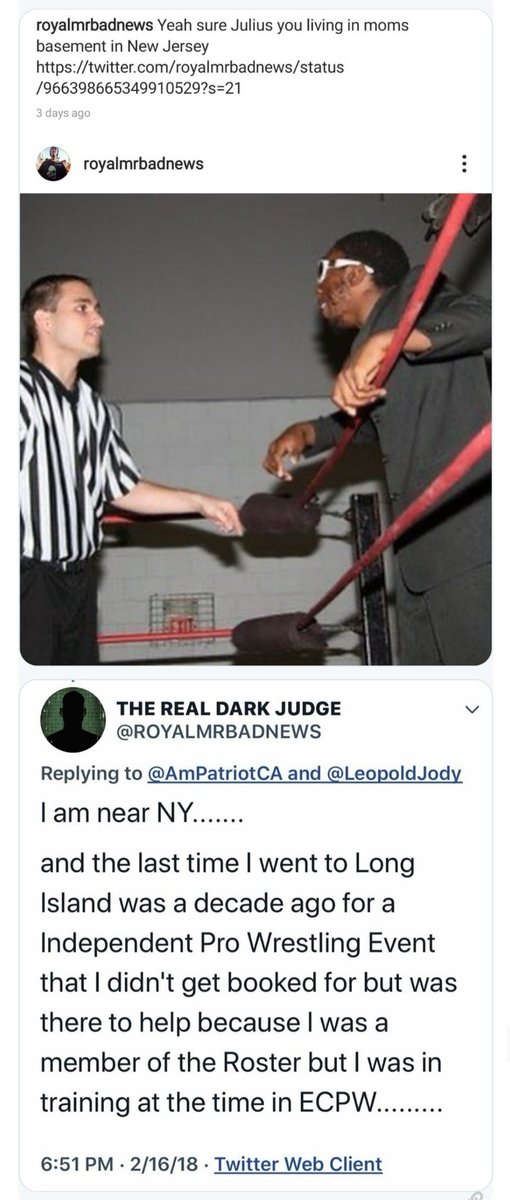Image resolution: width=510 pixels, height=1200 pixels.
Task: Tap the '3 days ago' comment timestamp
Action: coord(63,113)
